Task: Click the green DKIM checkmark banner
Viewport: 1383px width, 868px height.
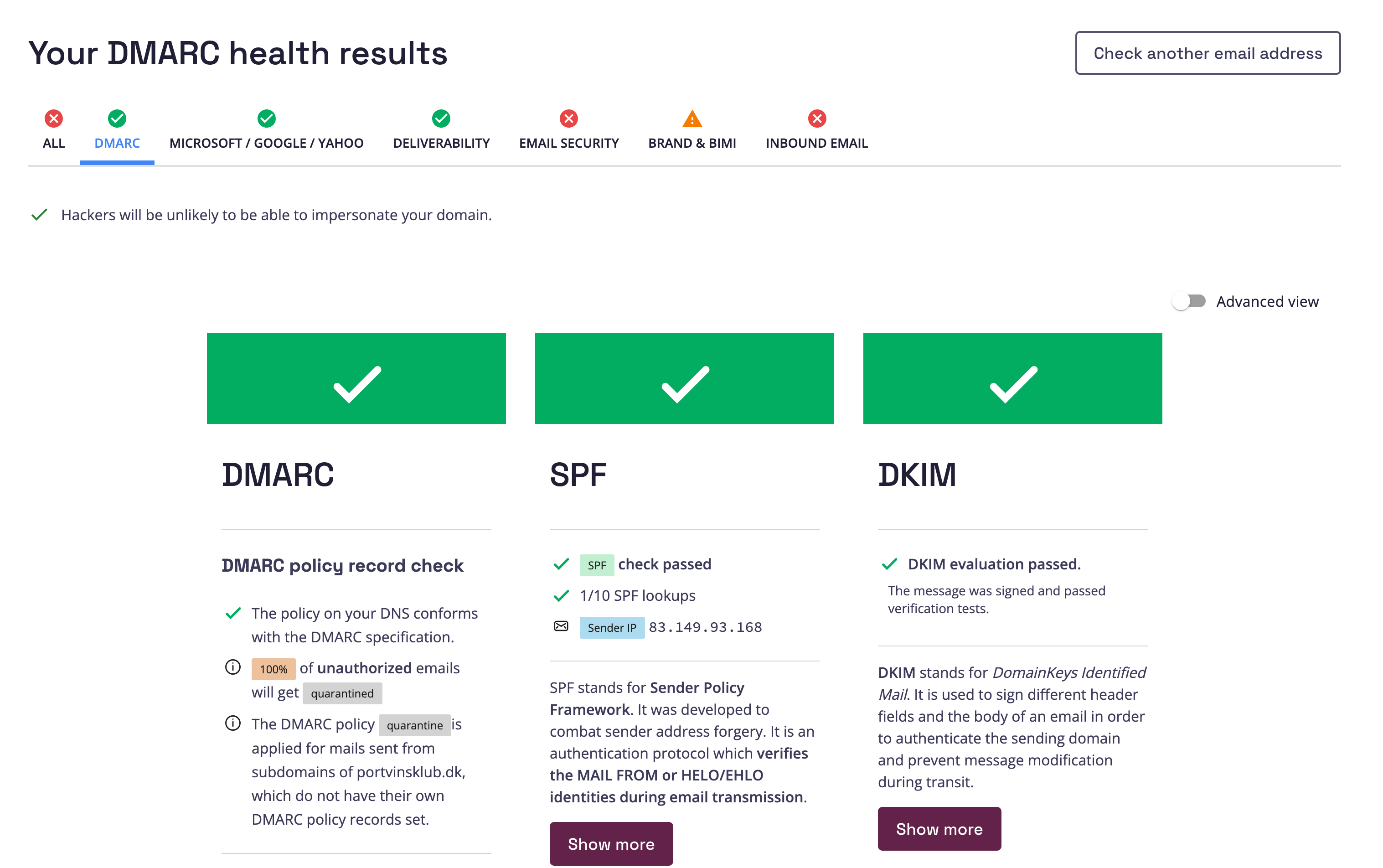Action: (1012, 378)
